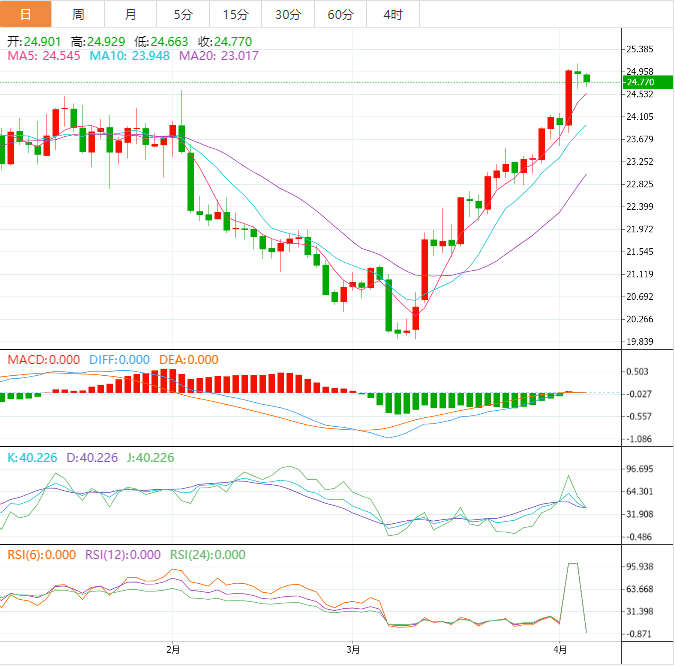Click the open price value 24.901
This screenshot has width=675, height=667.
pyautogui.click(x=42, y=42)
